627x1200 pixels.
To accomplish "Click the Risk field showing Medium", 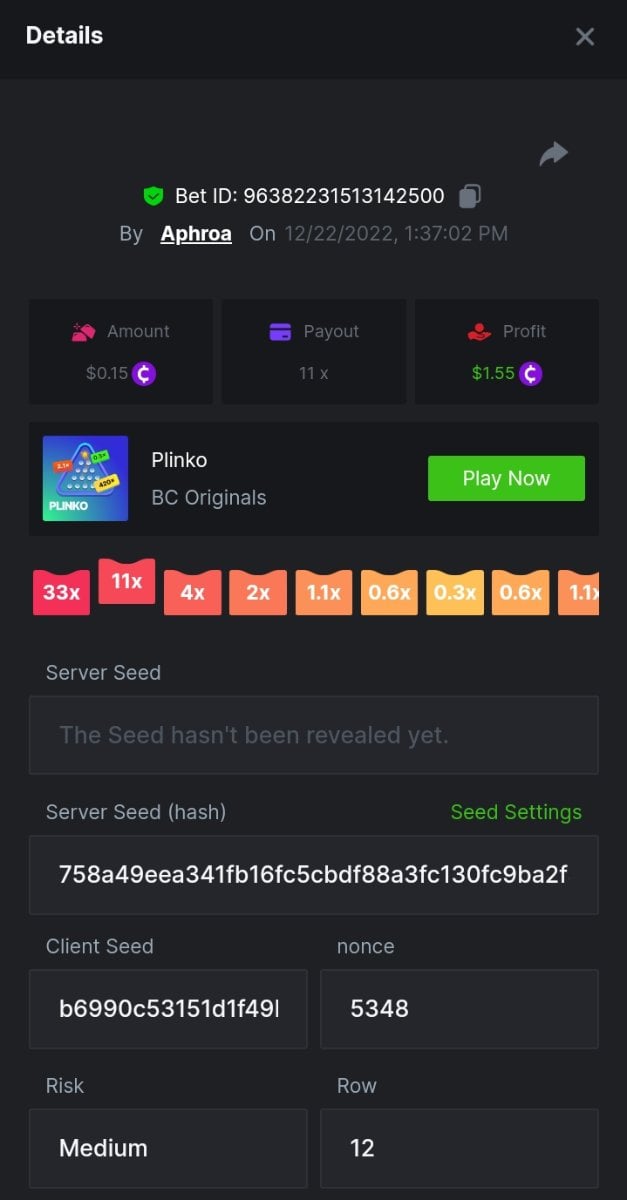I will point(168,1147).
